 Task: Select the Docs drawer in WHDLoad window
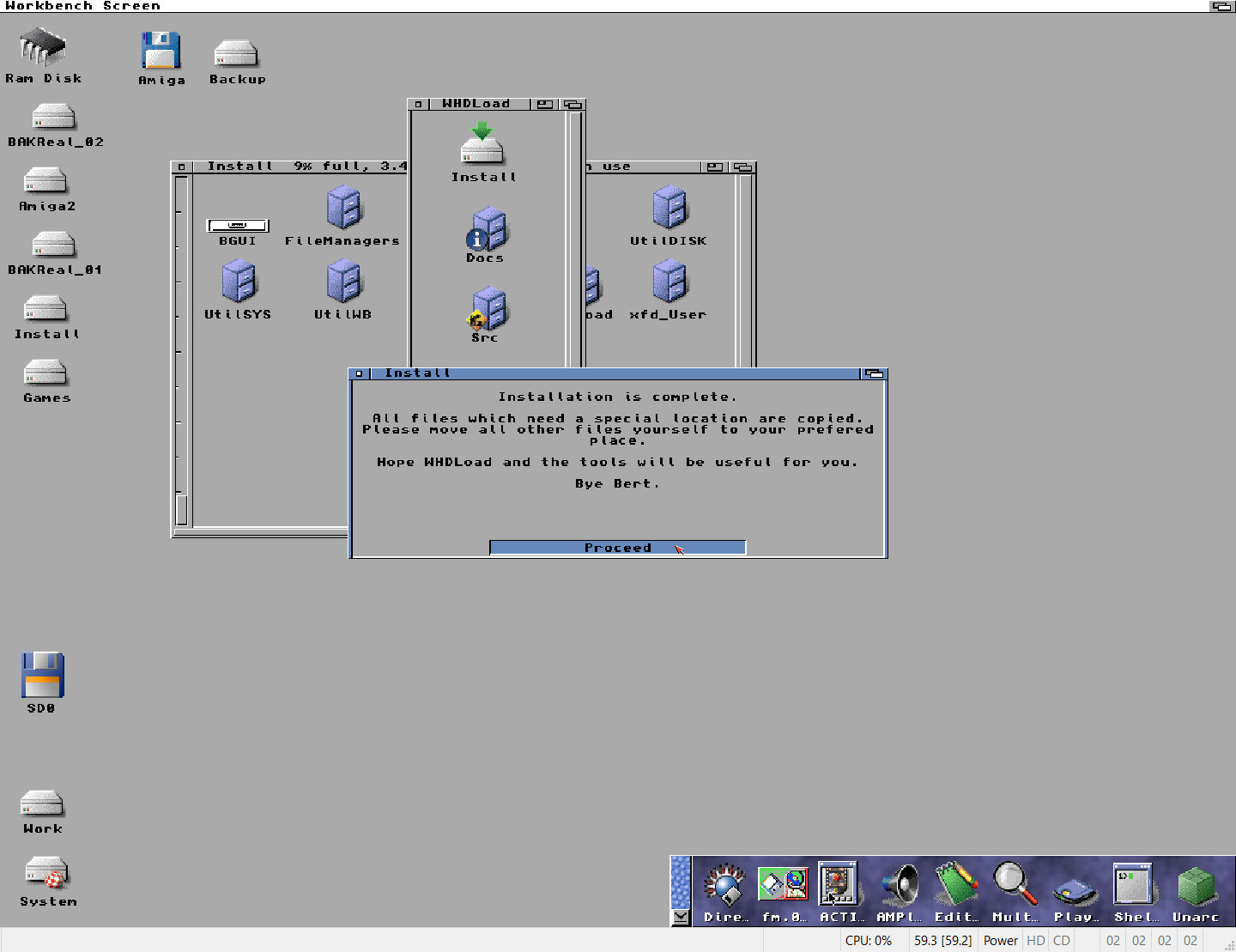486,234
